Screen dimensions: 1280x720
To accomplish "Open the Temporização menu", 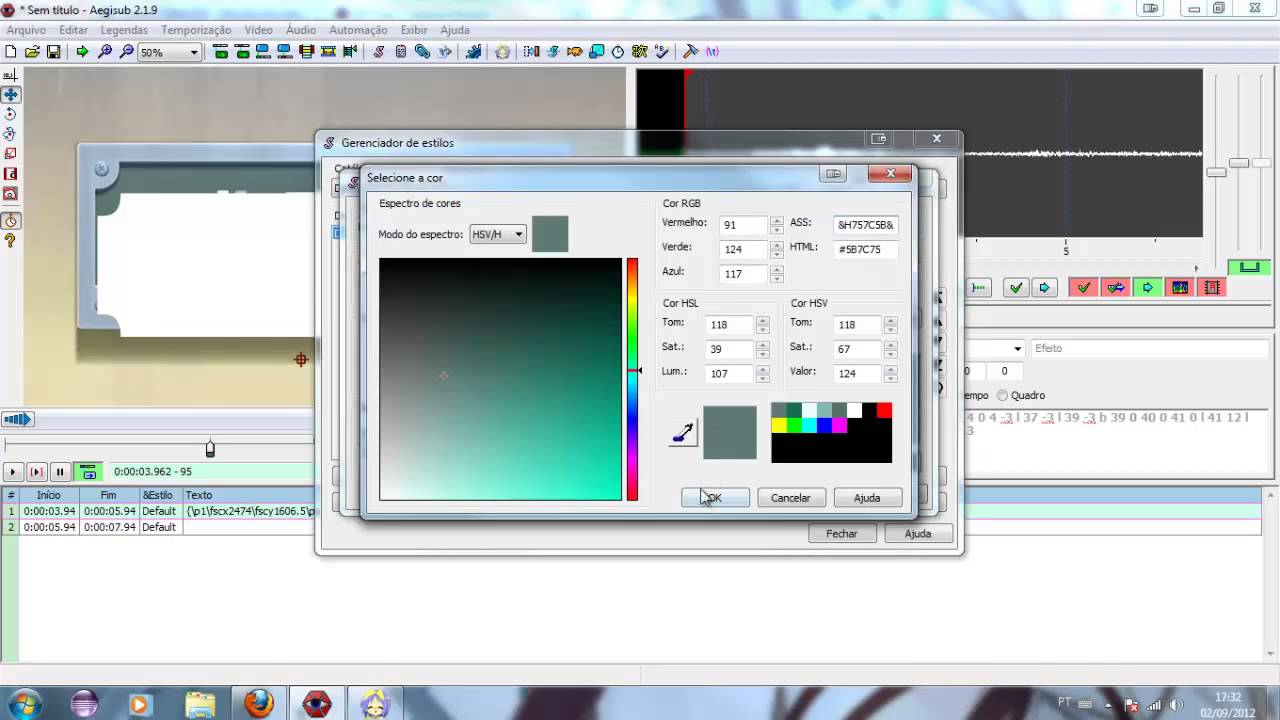I will (196, 30).
